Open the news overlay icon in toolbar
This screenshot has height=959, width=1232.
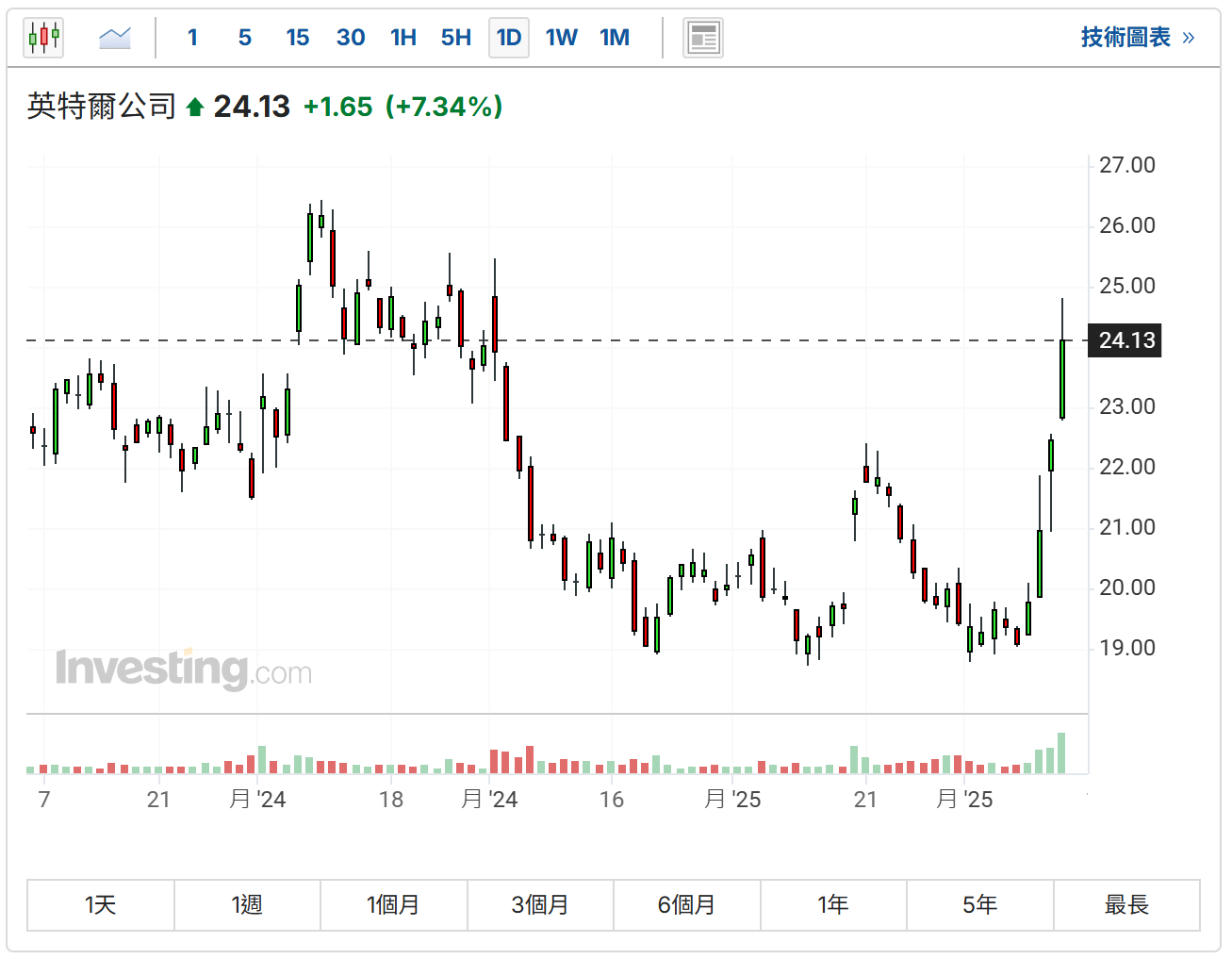click(x=703, y=38)
